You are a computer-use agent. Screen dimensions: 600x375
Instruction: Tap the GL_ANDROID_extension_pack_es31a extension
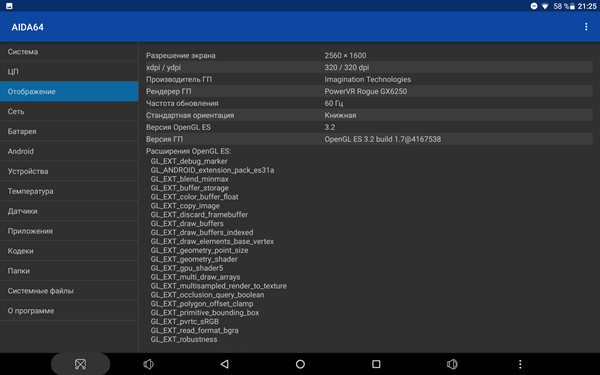click(212, 170)
